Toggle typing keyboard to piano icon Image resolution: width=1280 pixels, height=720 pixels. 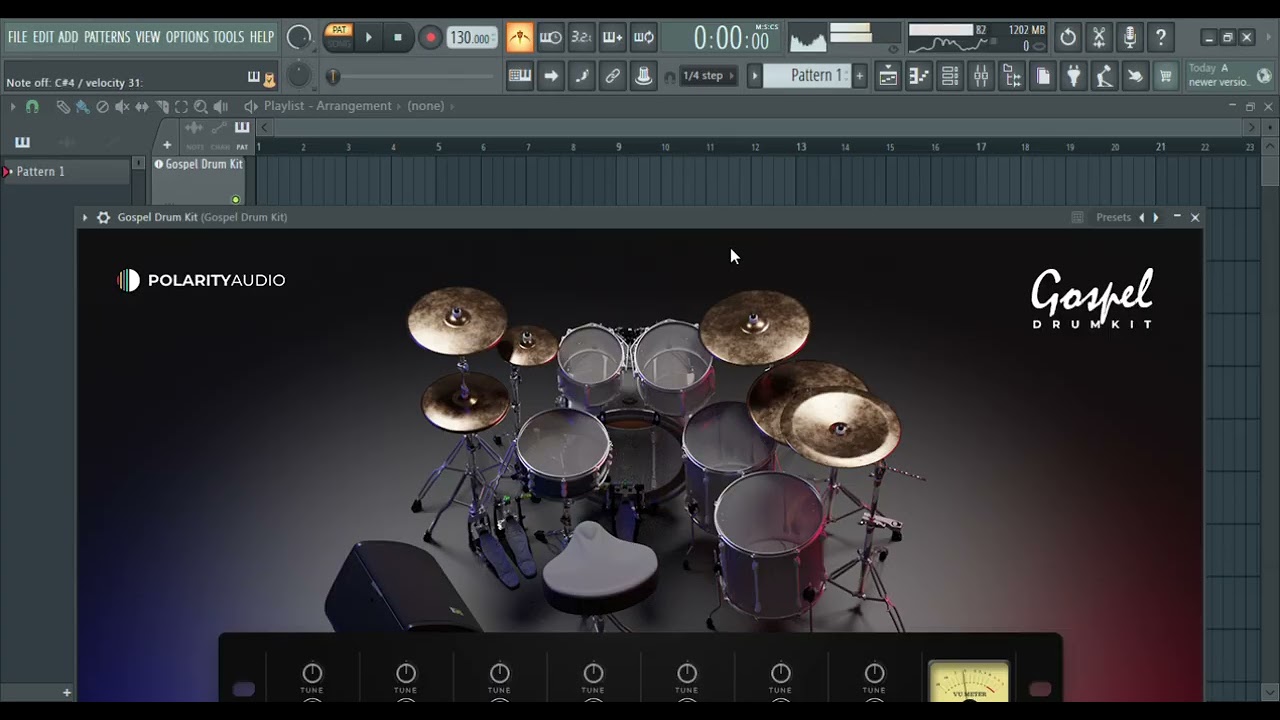(x=519, y=76)
